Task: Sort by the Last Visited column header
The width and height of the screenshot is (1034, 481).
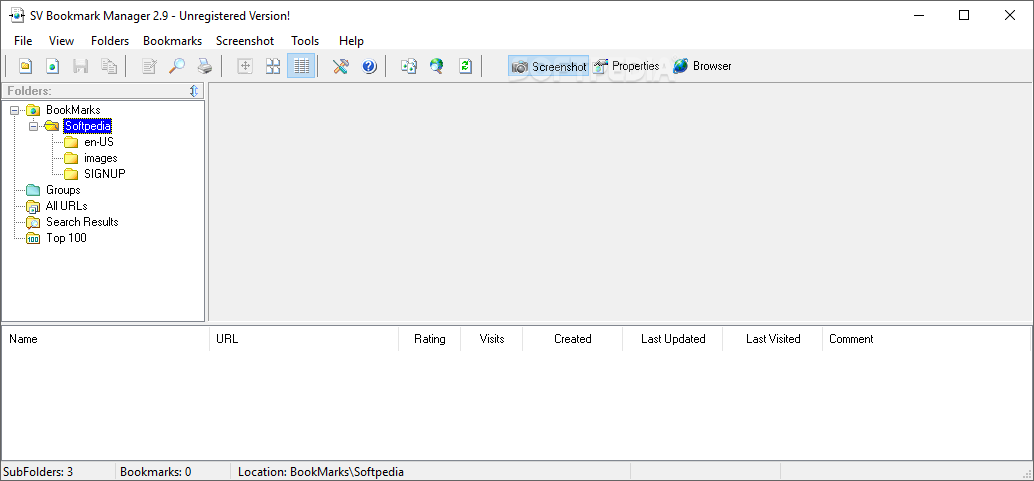Action: (x=772, y=339)
